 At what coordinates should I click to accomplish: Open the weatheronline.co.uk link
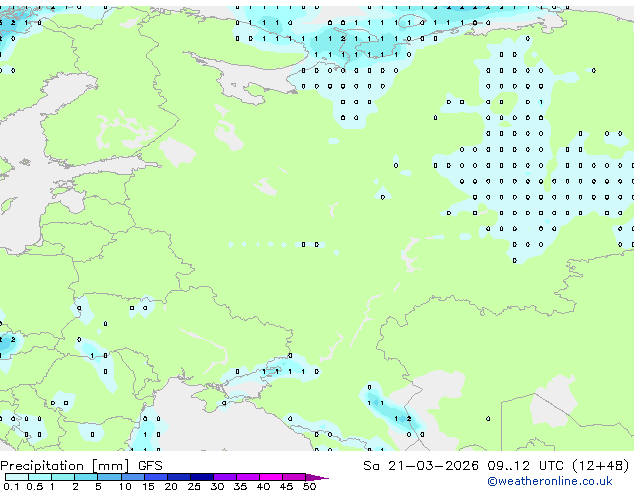pos(550,482)
